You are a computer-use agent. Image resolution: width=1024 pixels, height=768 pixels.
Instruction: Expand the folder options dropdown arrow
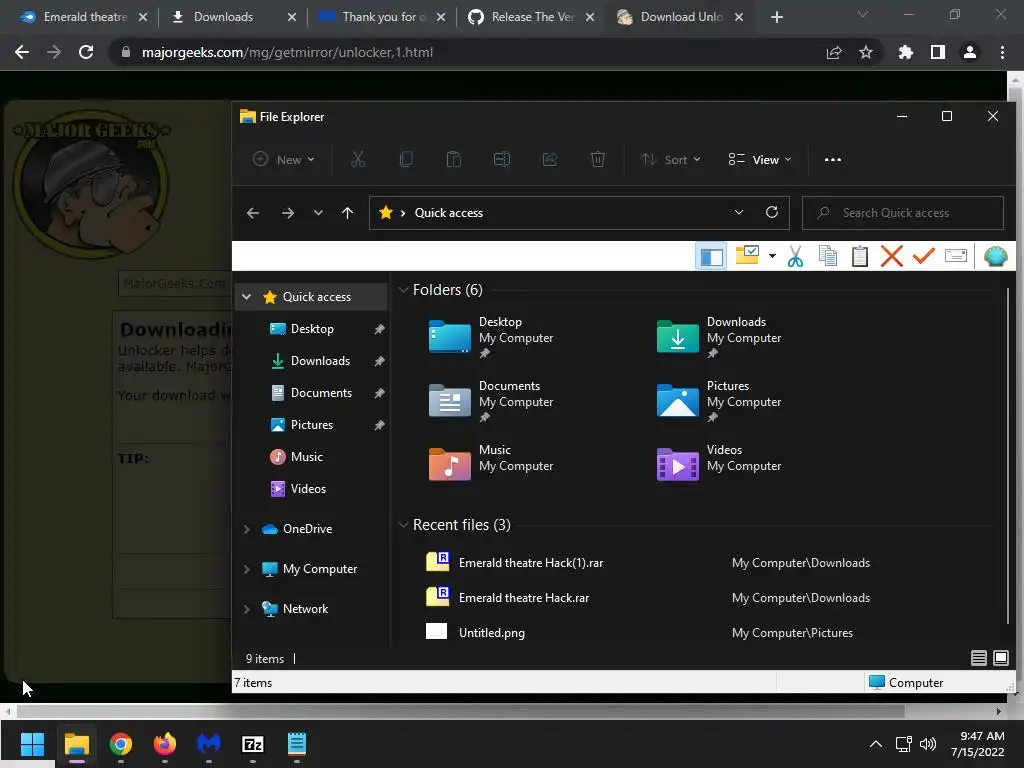(x=773, y=256)
